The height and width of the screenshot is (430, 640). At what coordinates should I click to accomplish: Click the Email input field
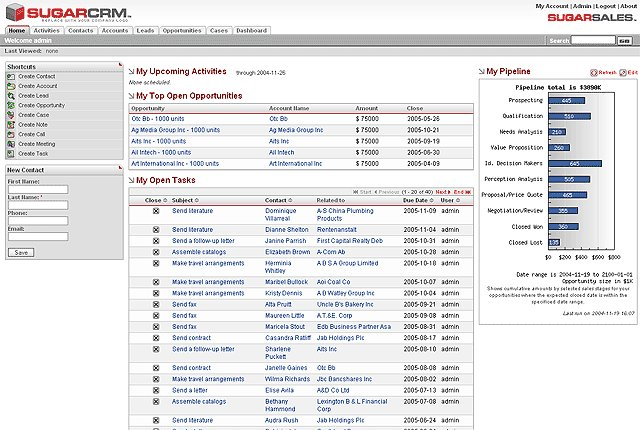38,237
